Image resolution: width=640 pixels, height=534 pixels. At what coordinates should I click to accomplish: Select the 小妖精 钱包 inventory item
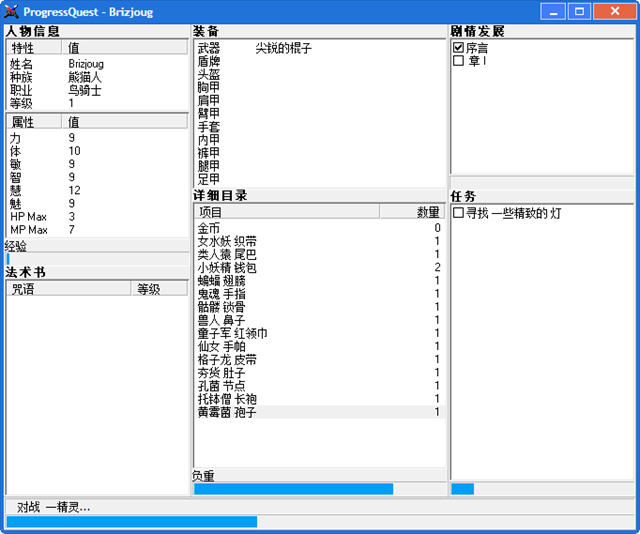tap(227, 267)
